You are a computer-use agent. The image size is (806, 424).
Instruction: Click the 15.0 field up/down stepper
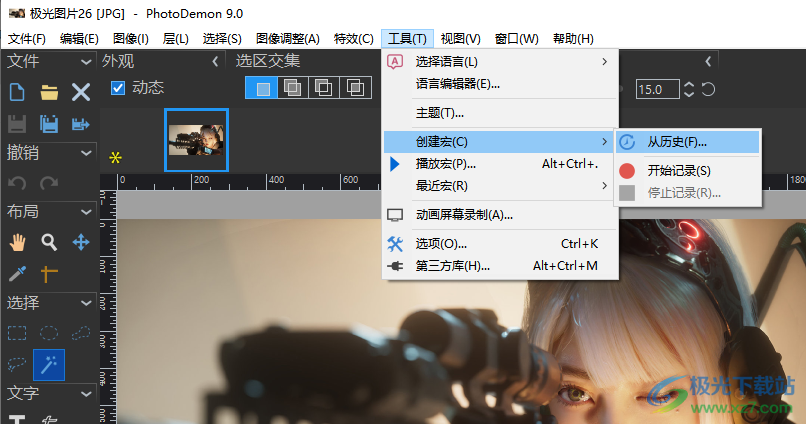[x=689, y=89]
